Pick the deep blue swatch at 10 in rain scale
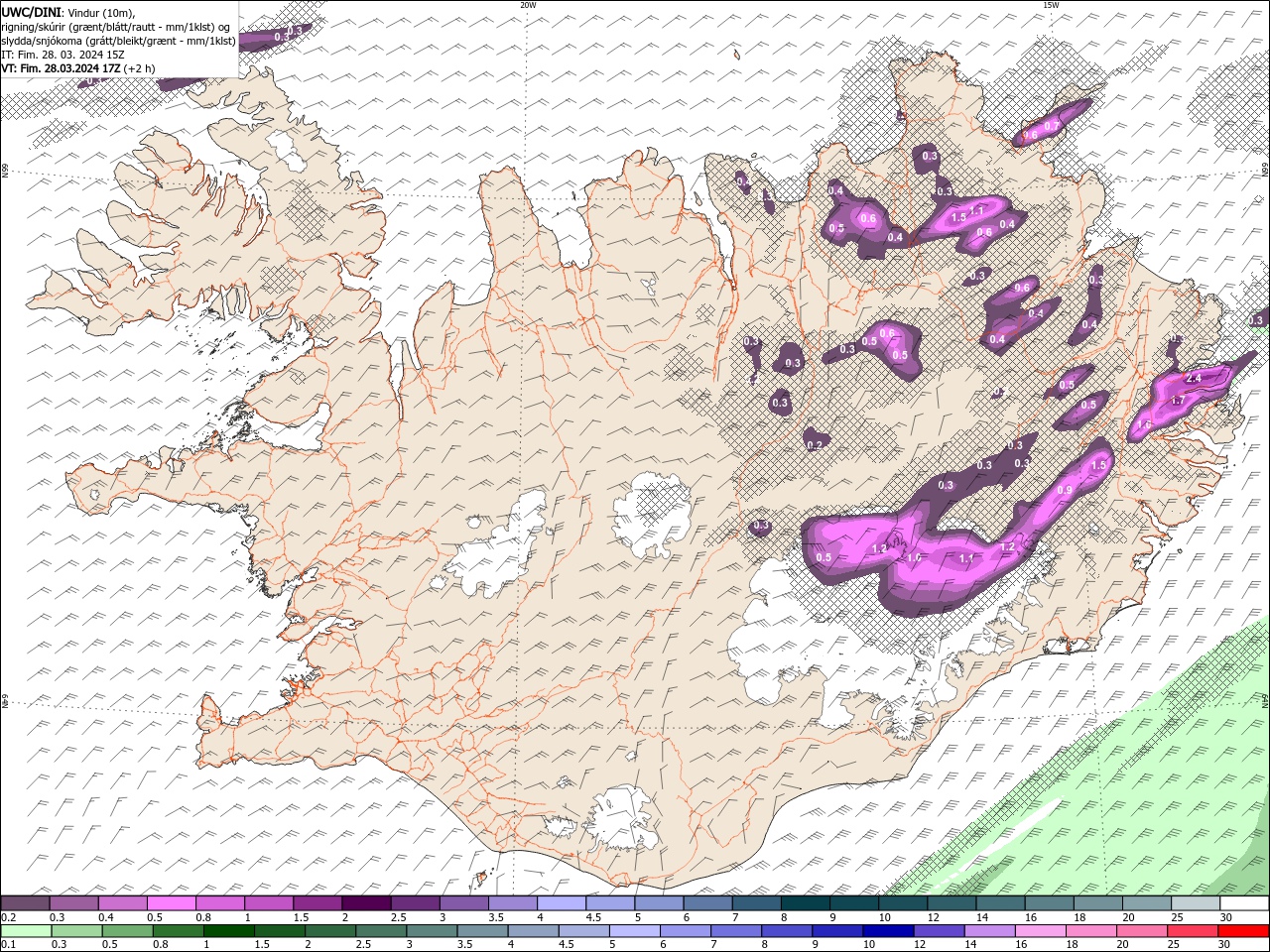The height and width of the screenshot is (952, 1270). pos(889,931)
